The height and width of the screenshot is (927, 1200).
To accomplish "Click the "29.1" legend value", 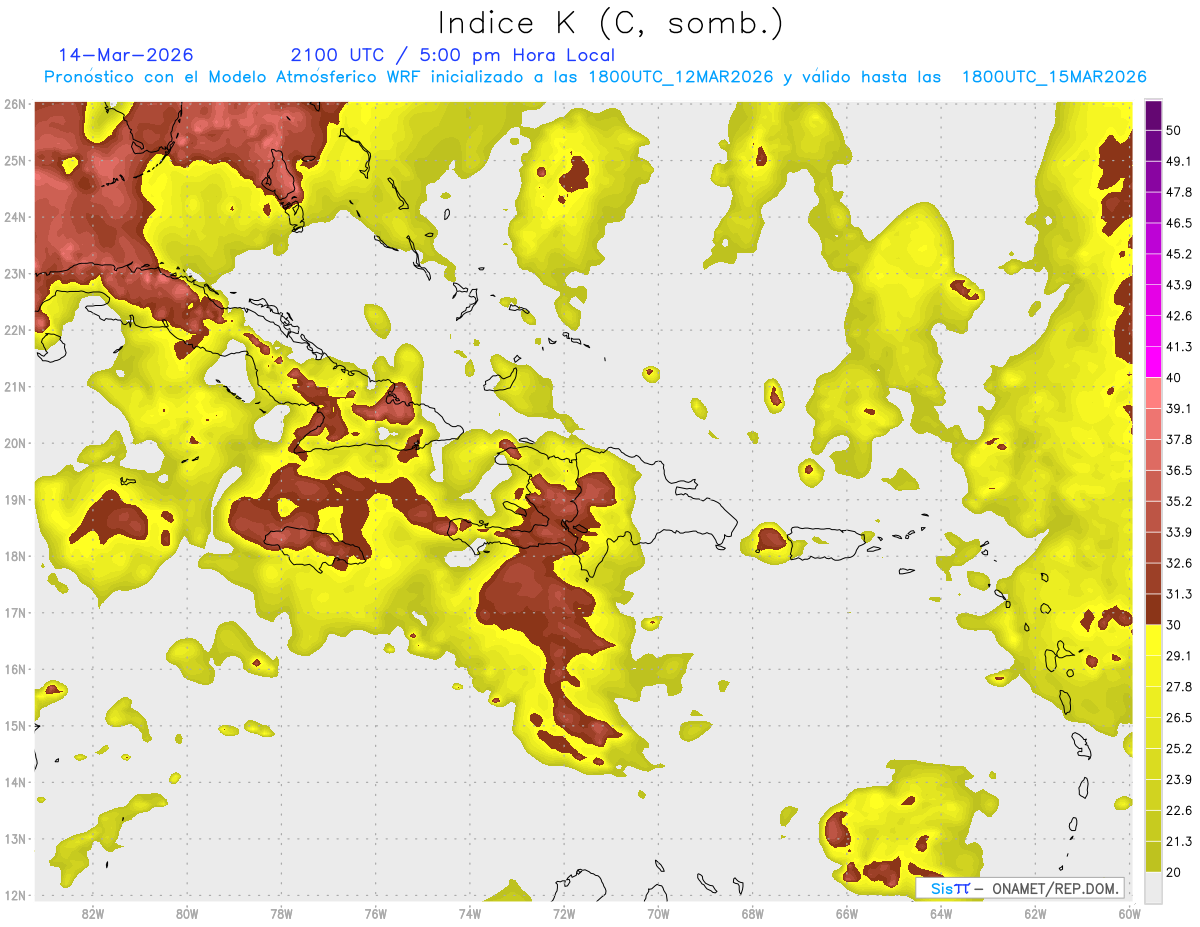I will click(1179, 656).
